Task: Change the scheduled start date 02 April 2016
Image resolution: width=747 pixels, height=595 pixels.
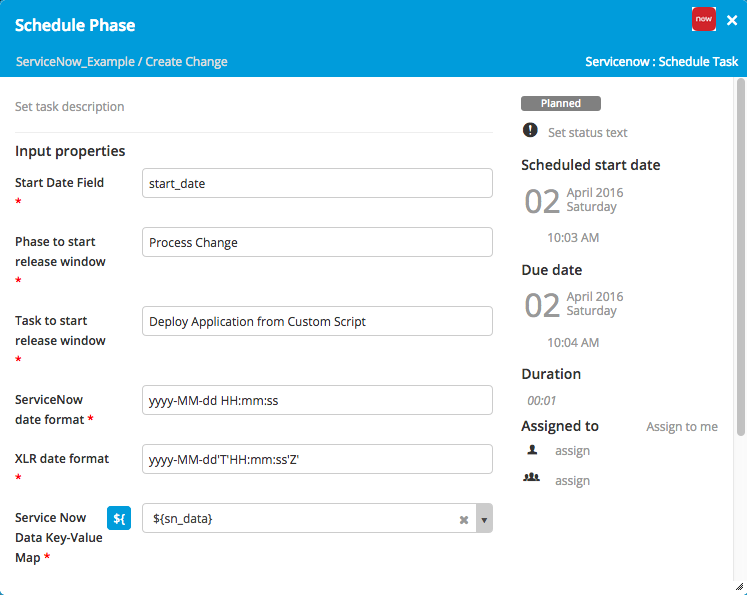Action: (574, 201)
